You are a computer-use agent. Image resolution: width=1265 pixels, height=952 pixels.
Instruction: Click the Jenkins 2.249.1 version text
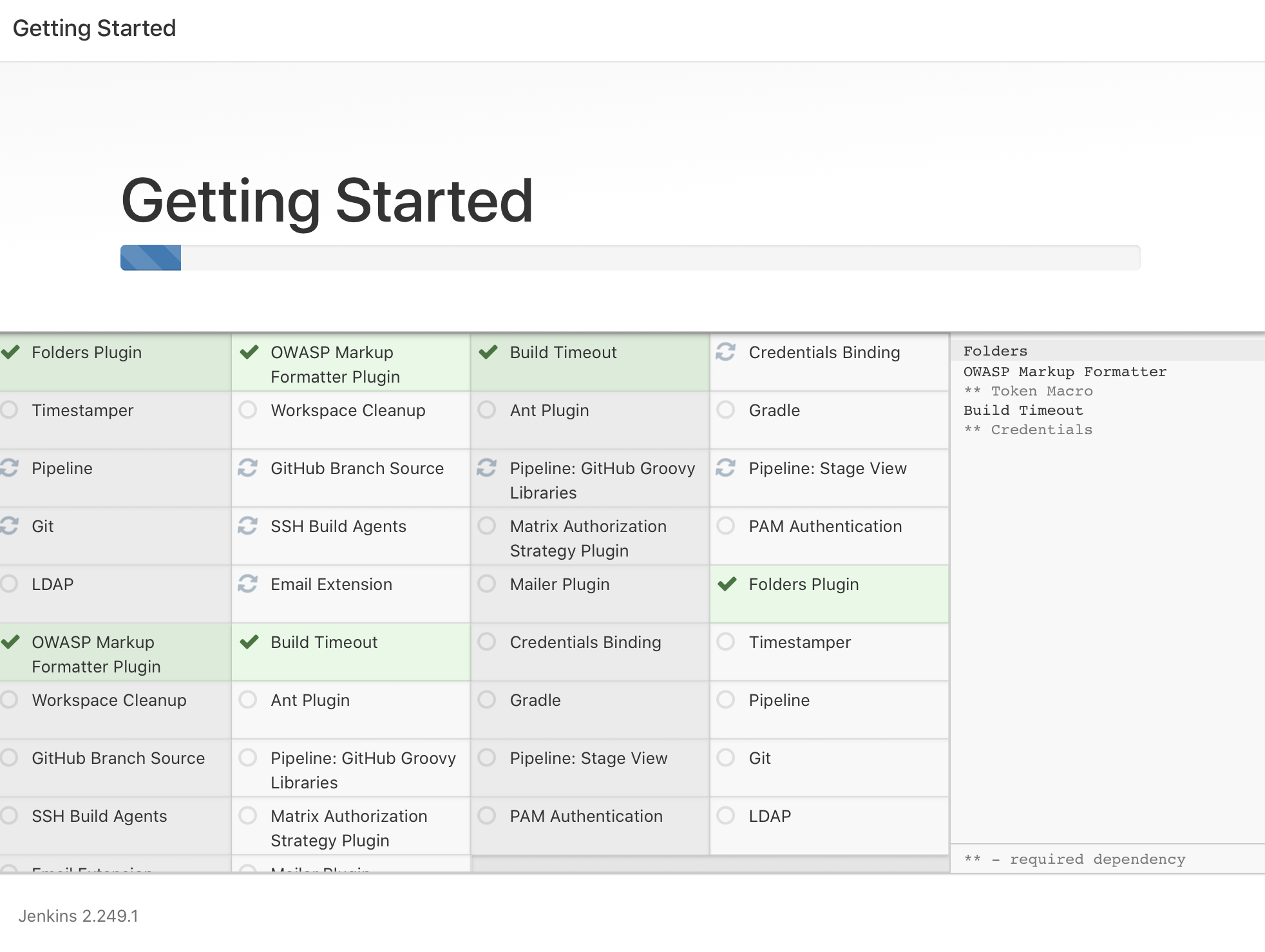pyautogui.click(x=78, y=916)
